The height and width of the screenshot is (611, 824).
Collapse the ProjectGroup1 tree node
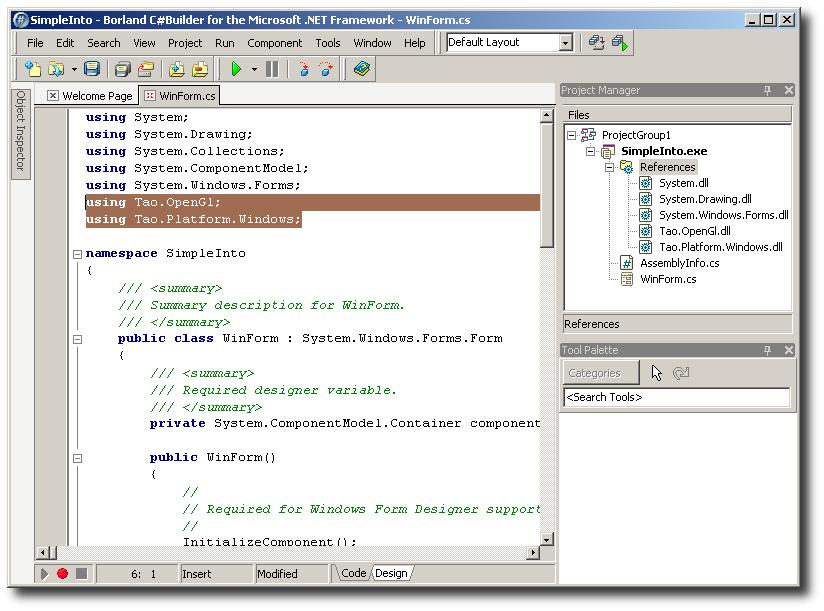coord(572,136)
